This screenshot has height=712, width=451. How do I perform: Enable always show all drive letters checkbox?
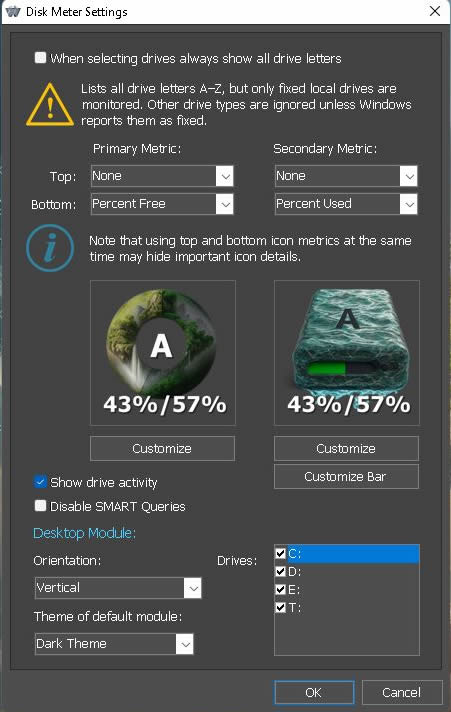tap(40, 58)
